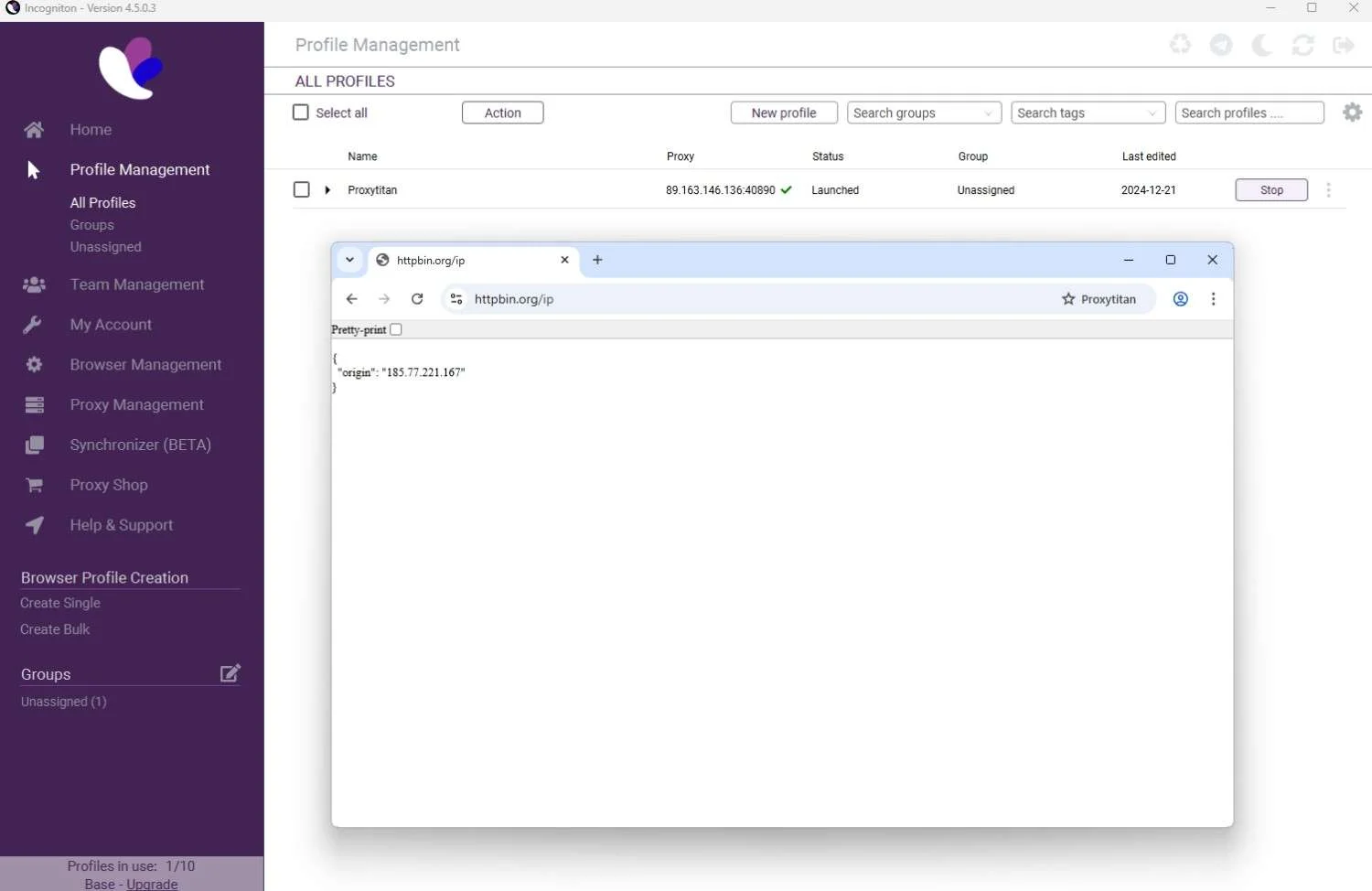Reload the httpbin.org/ip page
The width and height of the screenshot is (1372, 891).
[417, 299]
